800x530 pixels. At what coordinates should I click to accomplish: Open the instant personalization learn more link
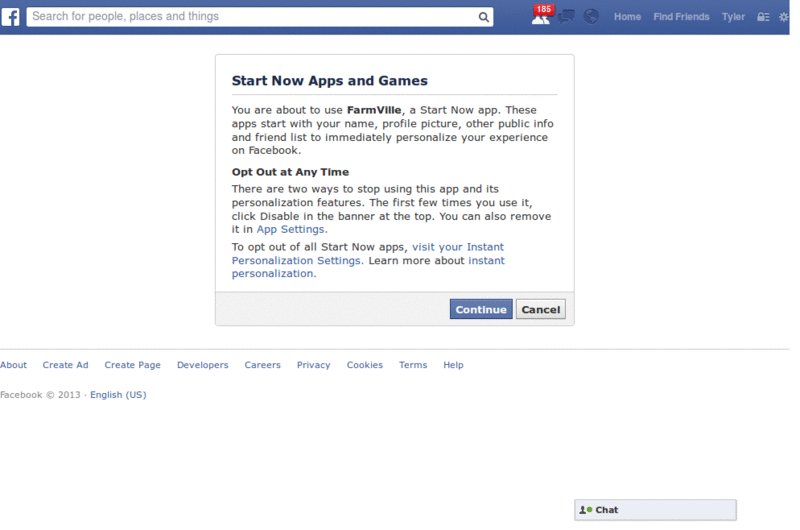pos(368,267)
